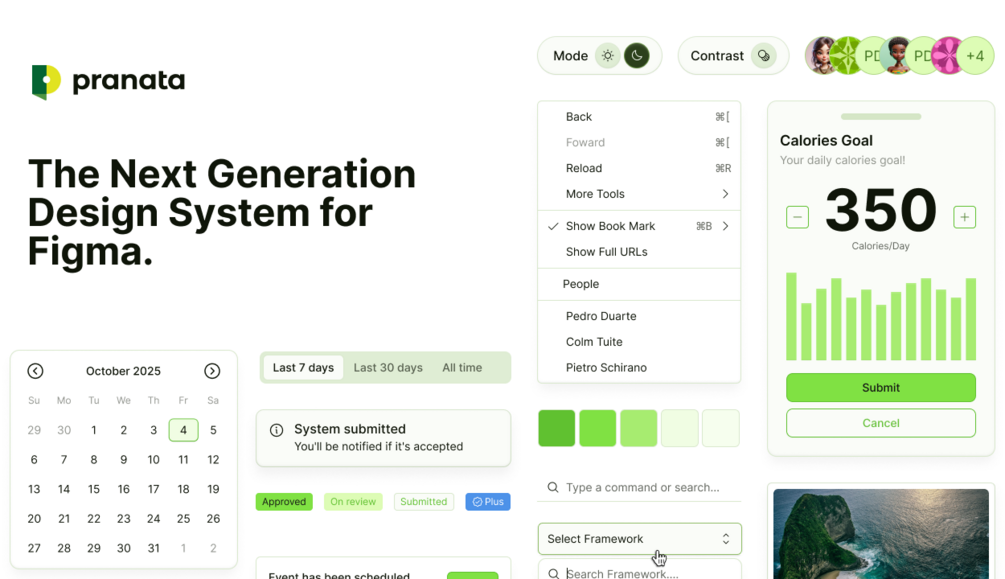
Task: Expand the More Tools submenu arrow
Action: tap(725, 194)
